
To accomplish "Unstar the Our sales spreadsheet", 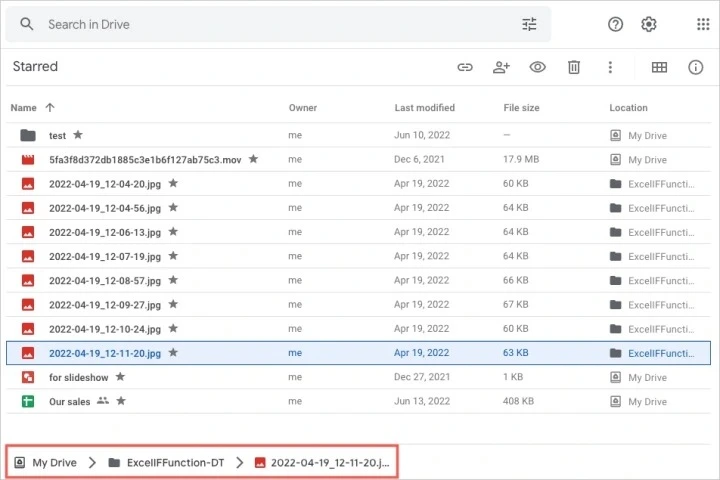I will click(x=121, y=401).
